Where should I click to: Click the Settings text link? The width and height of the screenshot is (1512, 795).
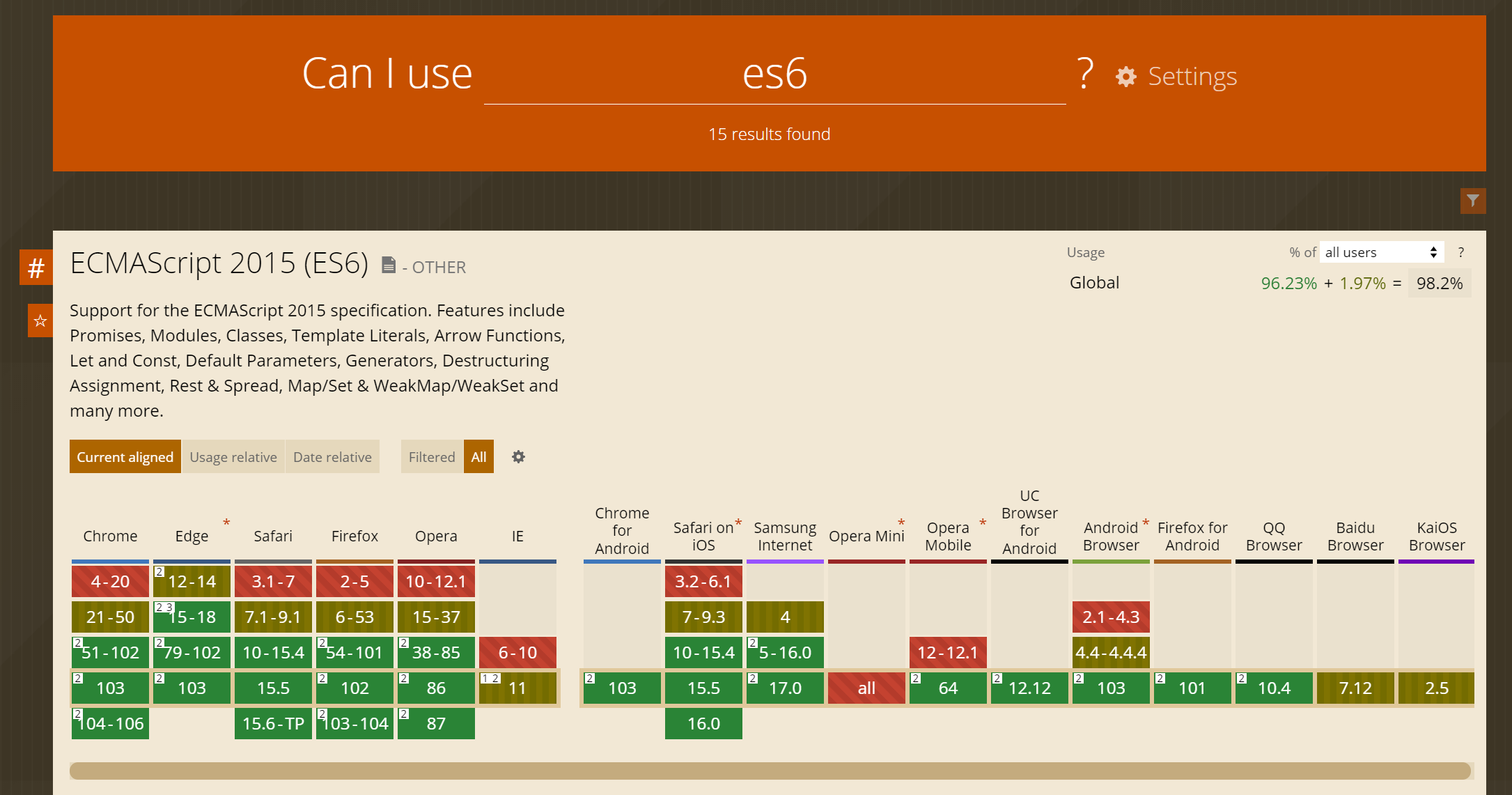click(1192, 77)
